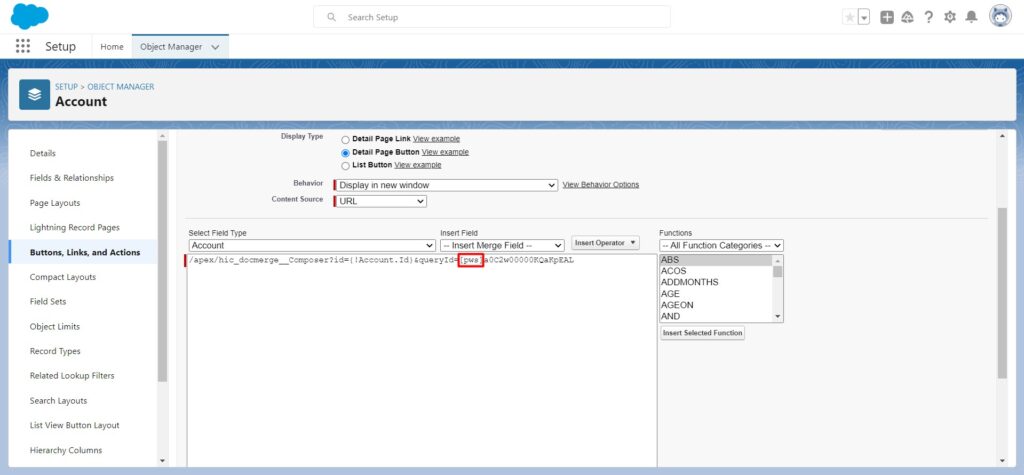Select ACOS in the functions list

(x=716, y=271)
